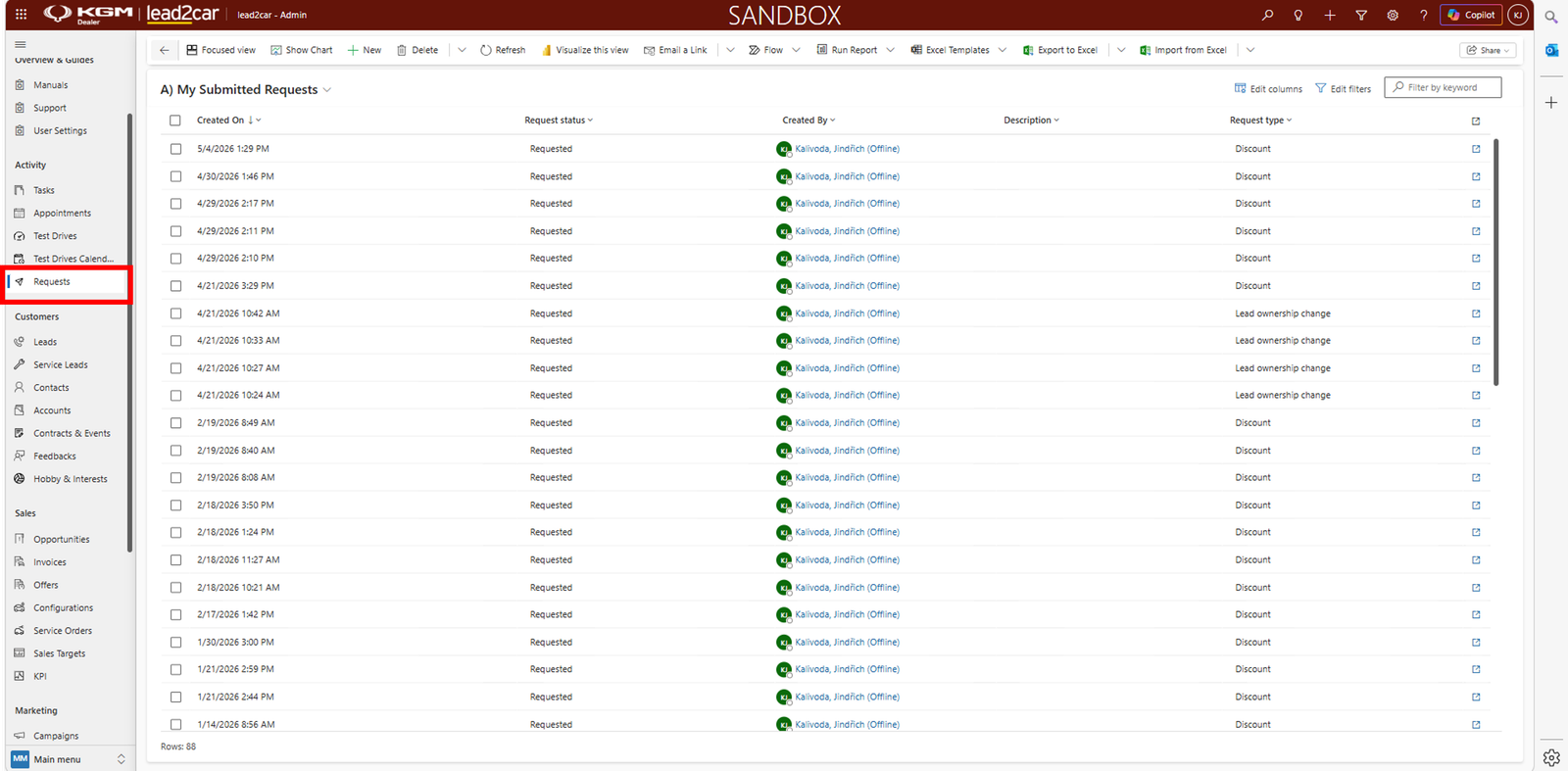
Task: Toggle the select-all rows checkbox
Action: [175, 120]
